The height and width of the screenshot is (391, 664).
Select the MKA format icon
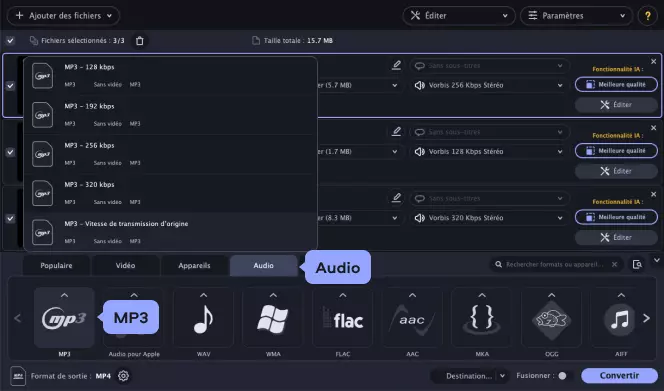point(482,319)
